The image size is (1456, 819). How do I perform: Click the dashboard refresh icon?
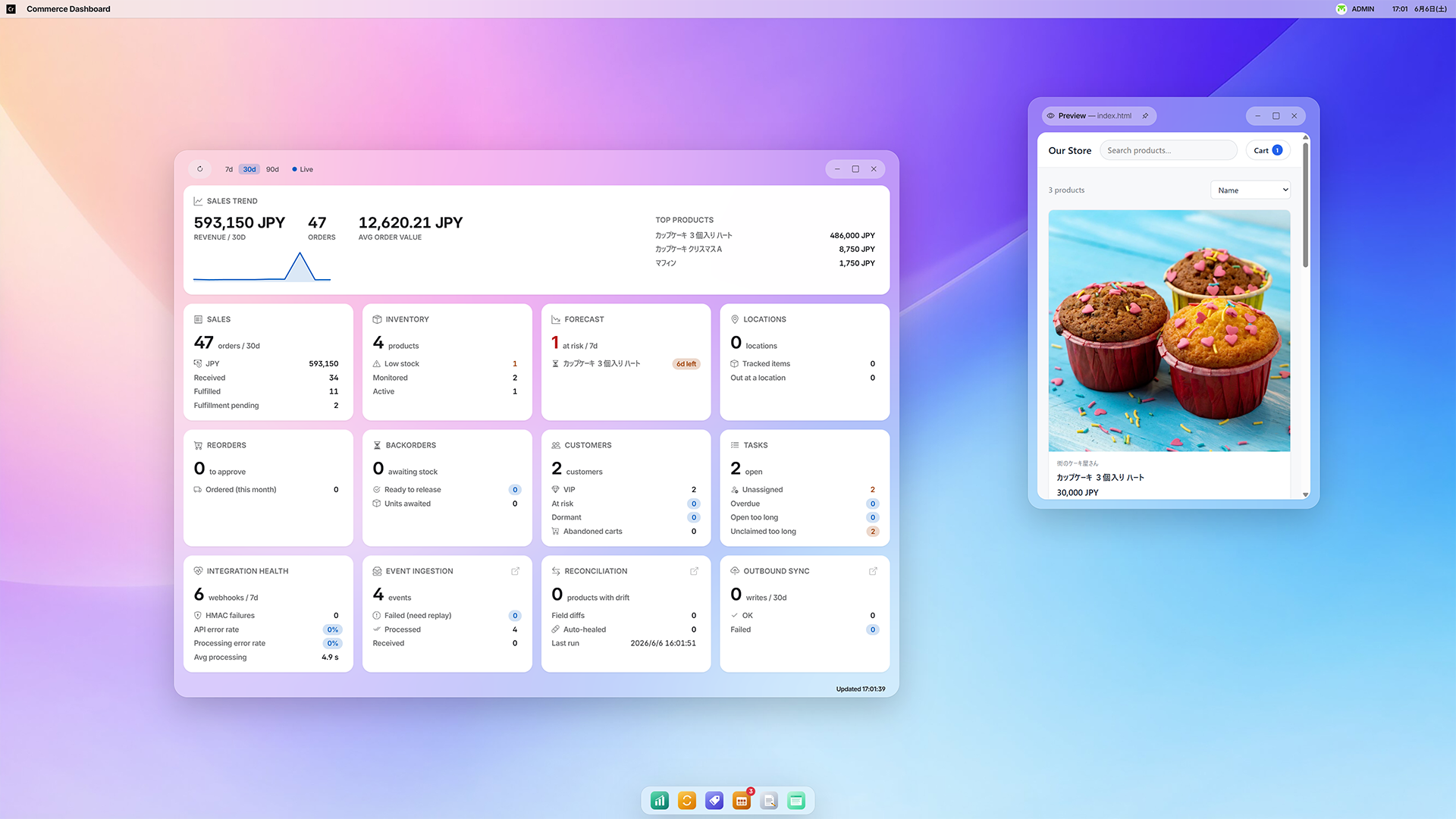coord(200,169)
